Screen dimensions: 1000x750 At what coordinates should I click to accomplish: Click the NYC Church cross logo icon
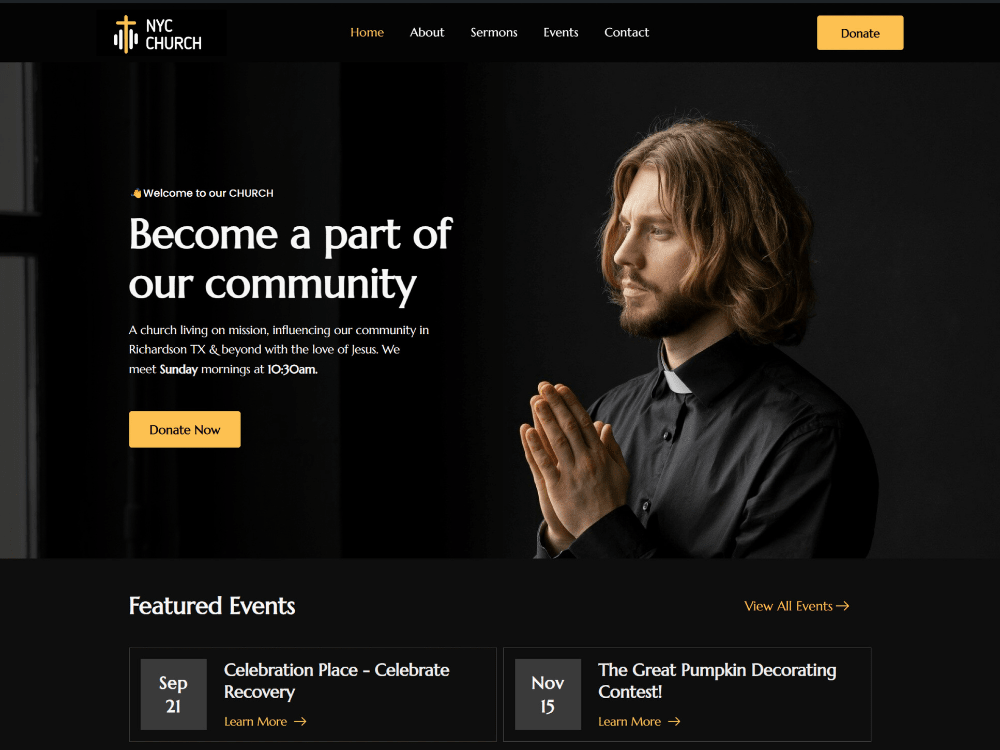(x=126, y=34)
